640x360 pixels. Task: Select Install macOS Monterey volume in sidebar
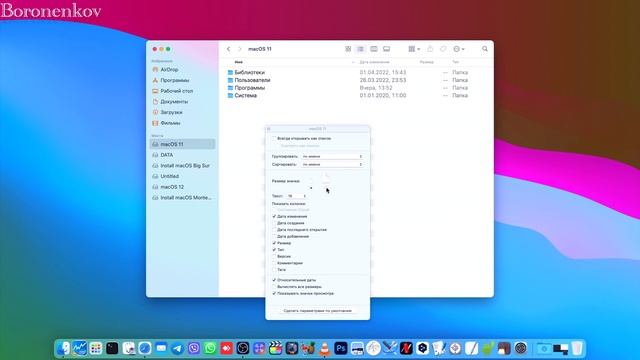click(182, 198)
